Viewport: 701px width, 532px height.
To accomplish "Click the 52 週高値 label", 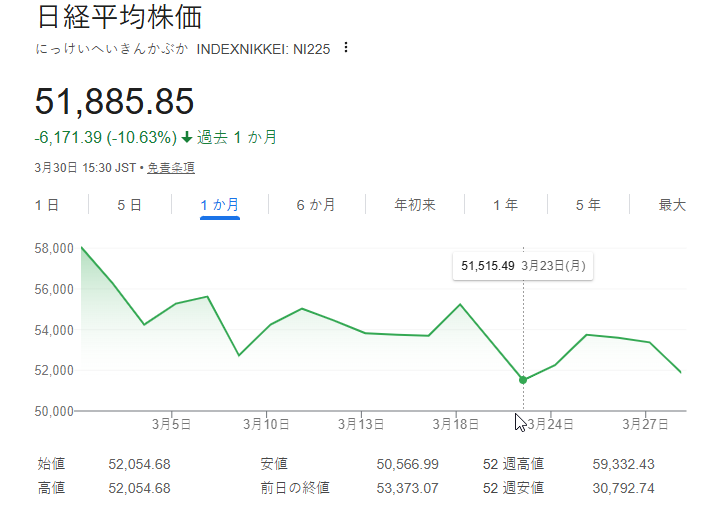I will pyautogui.click(x=513, y=464).
